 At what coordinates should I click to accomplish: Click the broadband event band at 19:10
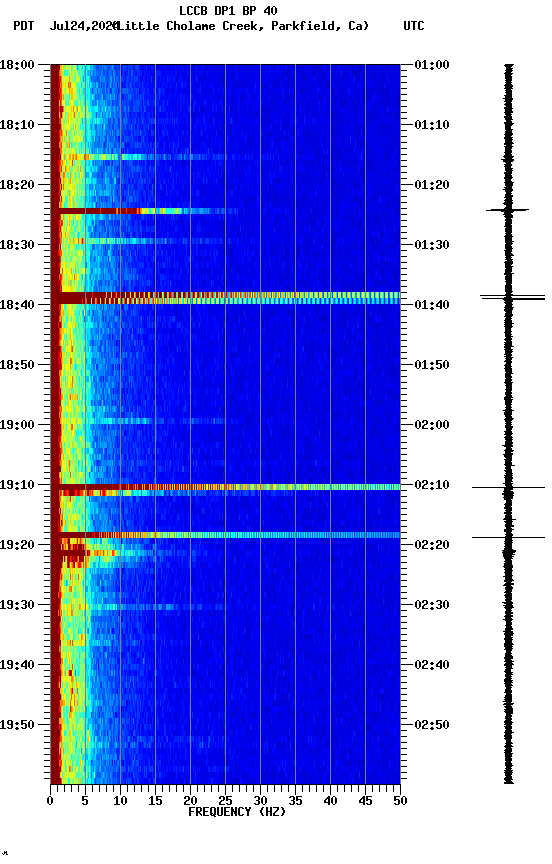click(x=225, y=487)
